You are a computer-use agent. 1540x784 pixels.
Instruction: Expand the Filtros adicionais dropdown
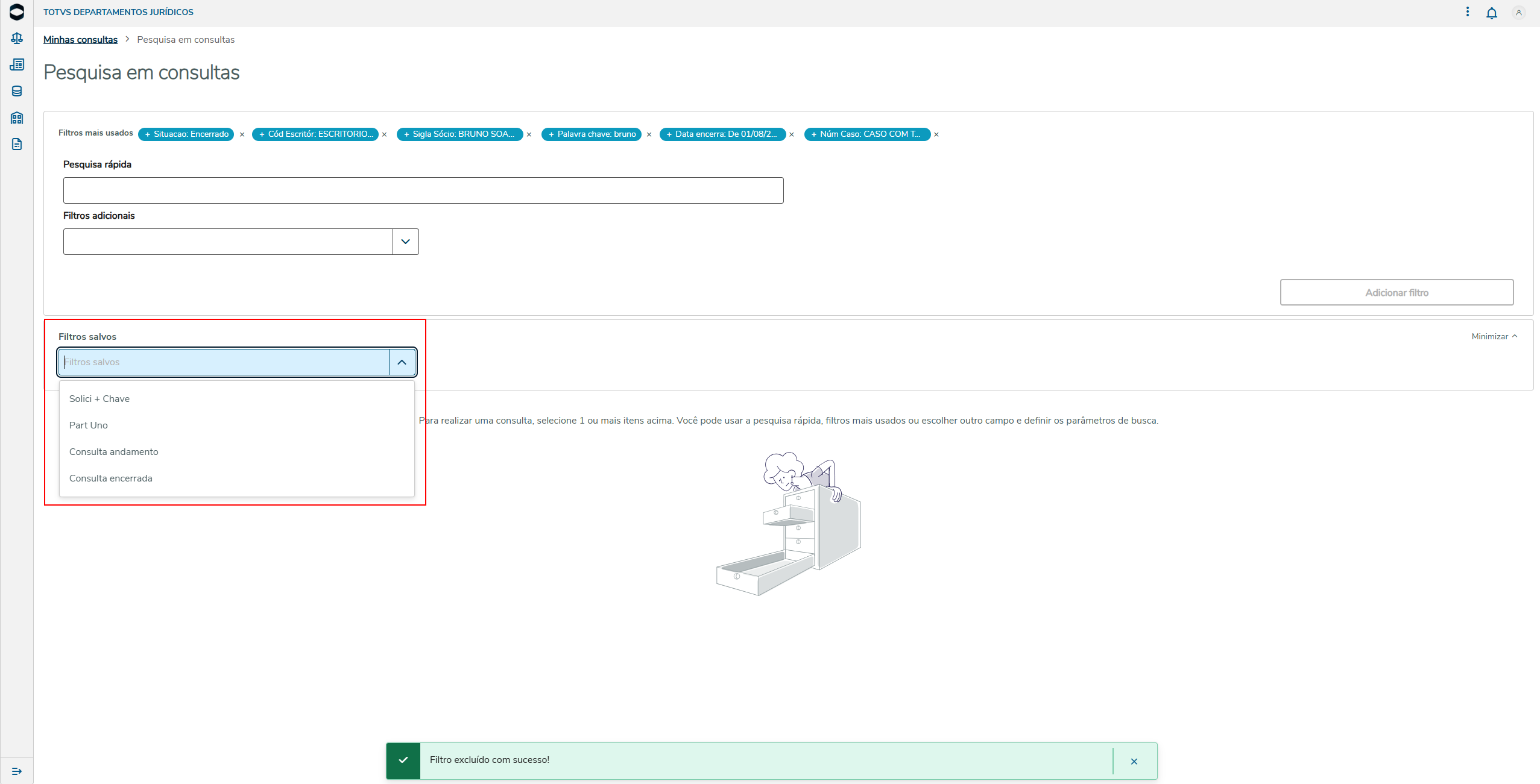click(405, 242)
